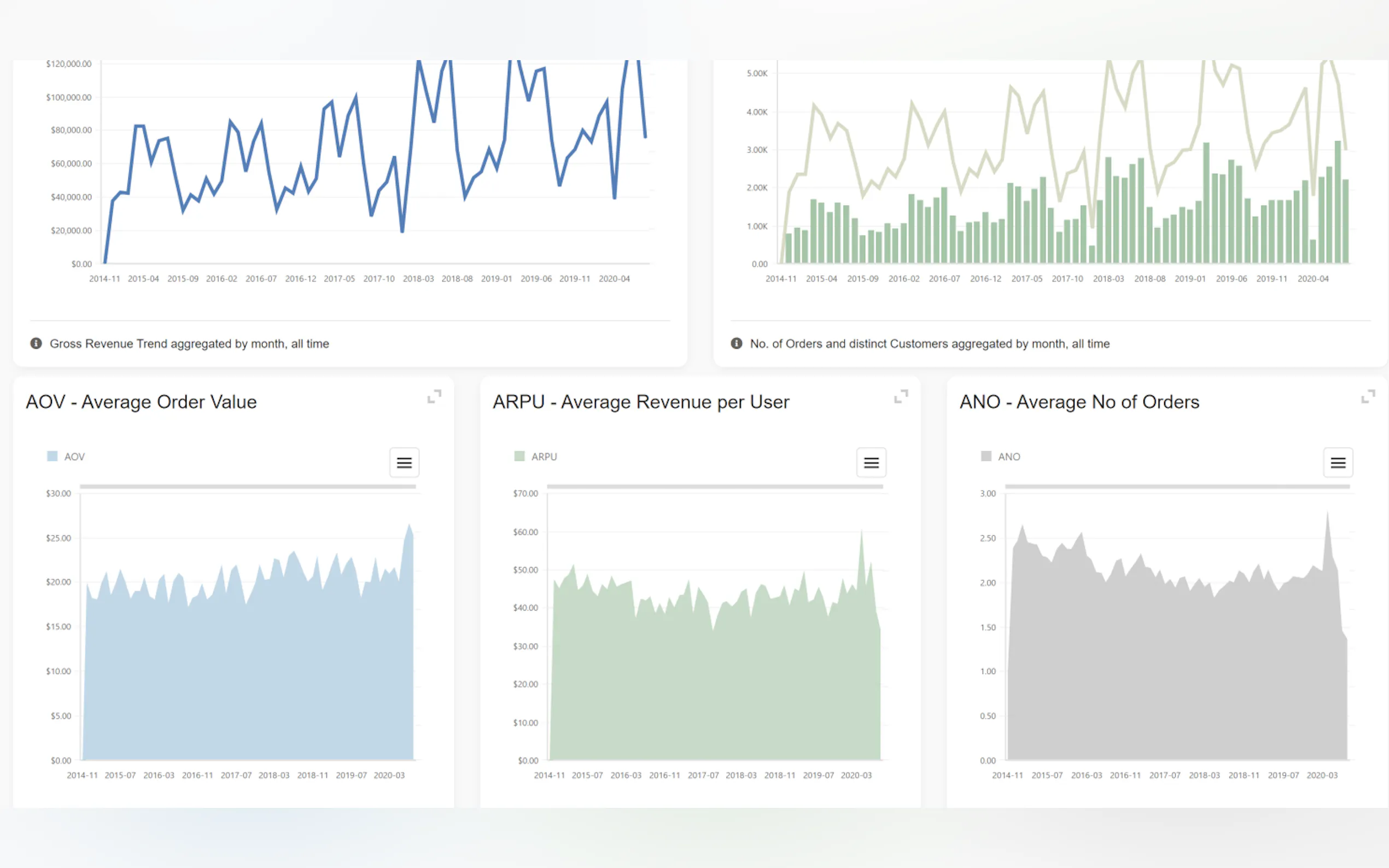Click info icon beside No. of Orders description
Image resolution: width=1389 pixels, height=868 pixels.
click(x=736, y=343)
